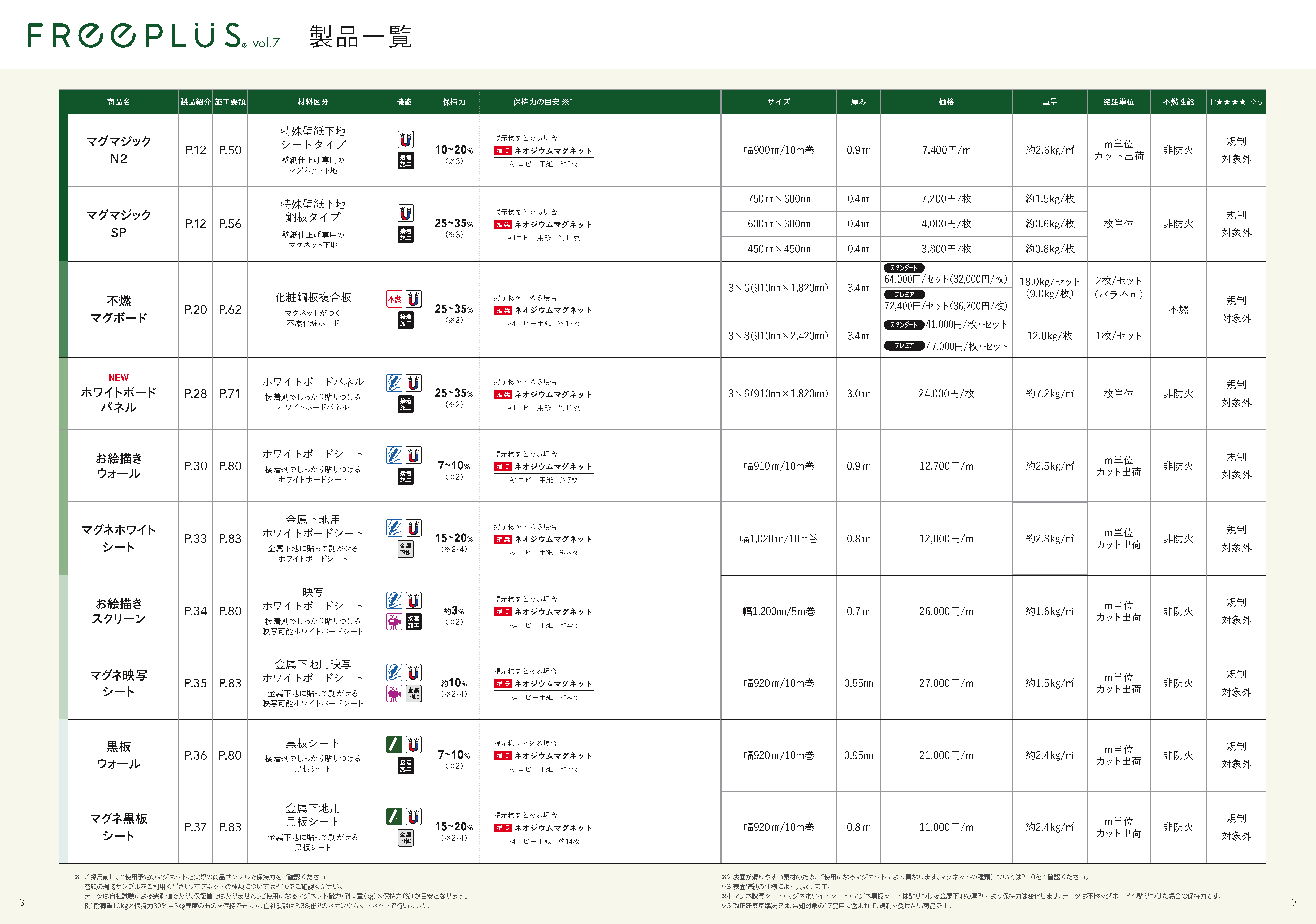Click the pen icon in the マグネホワイトシート row
The height and width of the screenshot is (924, 1316).
394,528
